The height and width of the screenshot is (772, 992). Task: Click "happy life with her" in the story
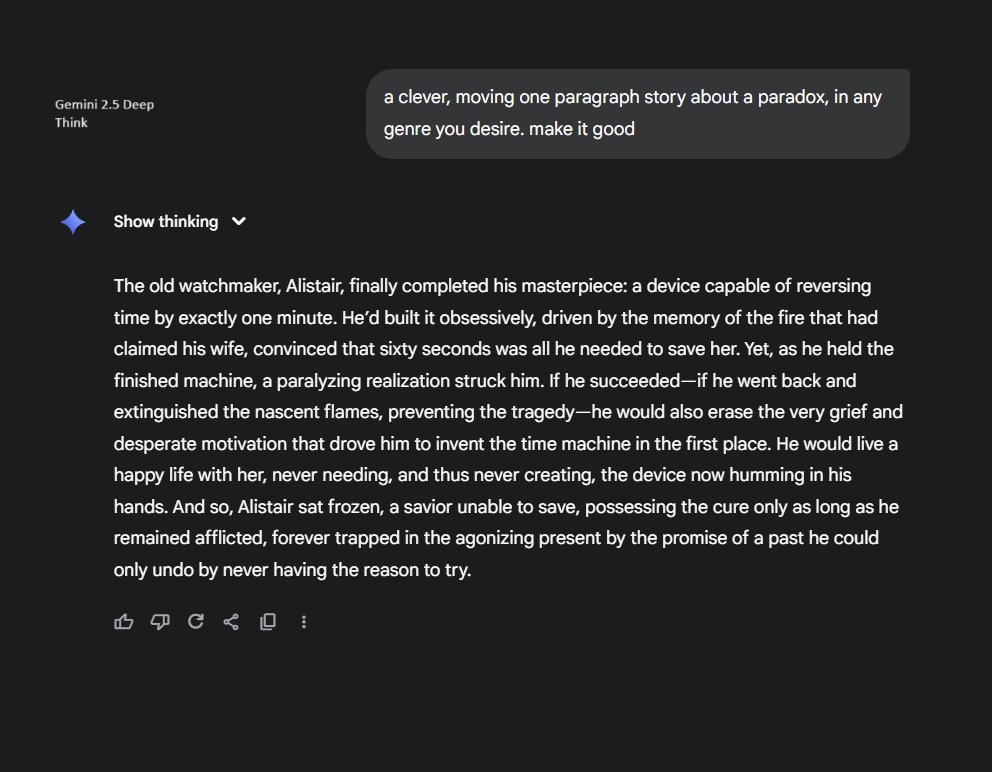point(188,475)
